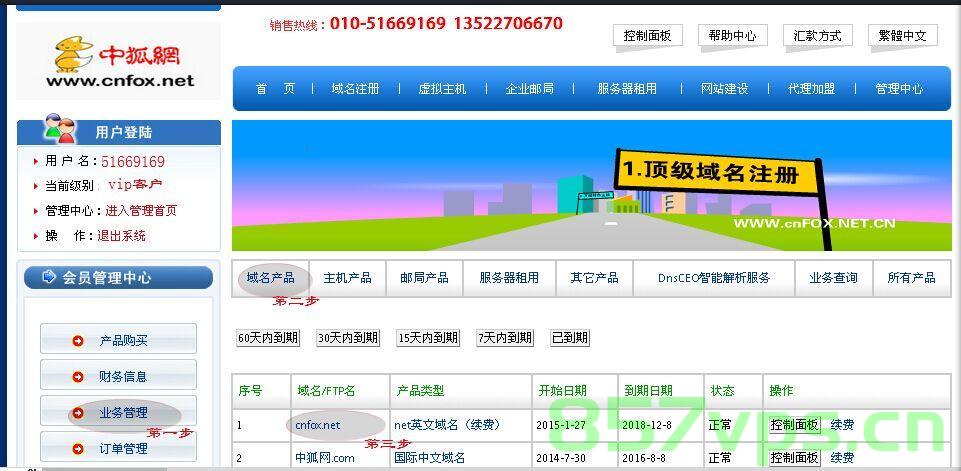Open 帮助中心 top button
Image resolution: width=961 pixels, height=471 pixels.
point(732,36)
